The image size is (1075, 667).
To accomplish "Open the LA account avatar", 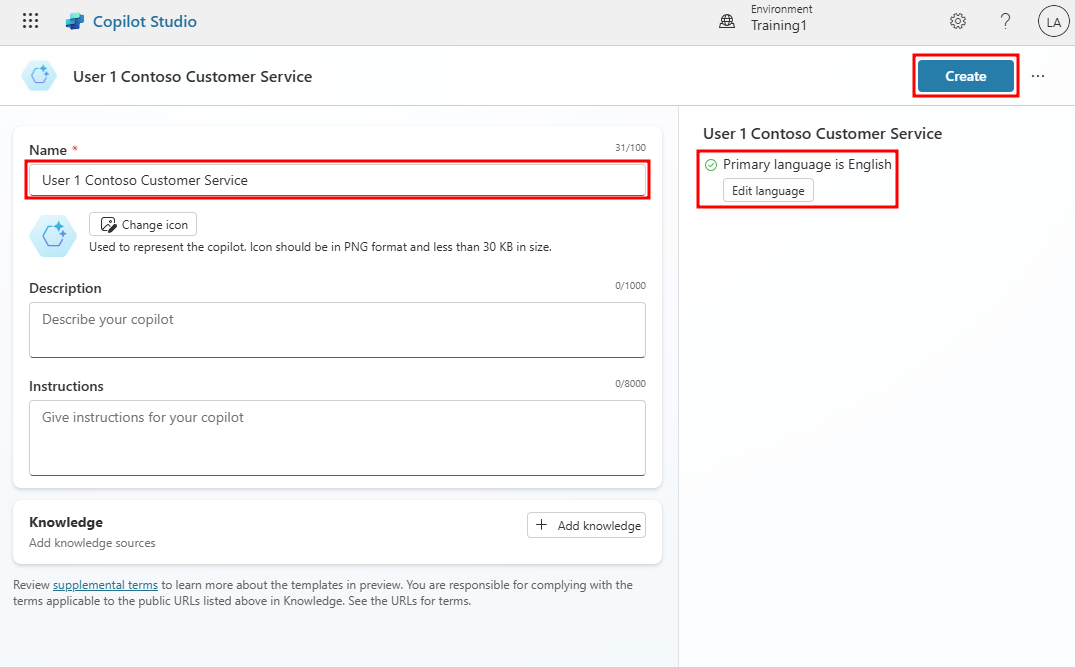I will 1054,22.
